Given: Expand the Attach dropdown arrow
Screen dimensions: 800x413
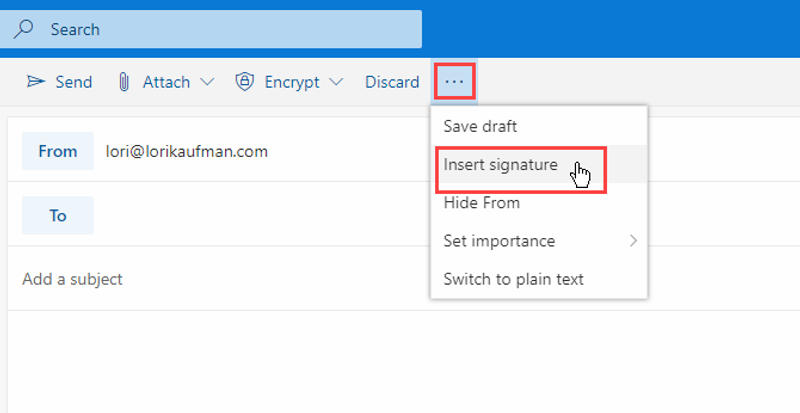Looking at the screenshot, I should (x=207, y=82).
